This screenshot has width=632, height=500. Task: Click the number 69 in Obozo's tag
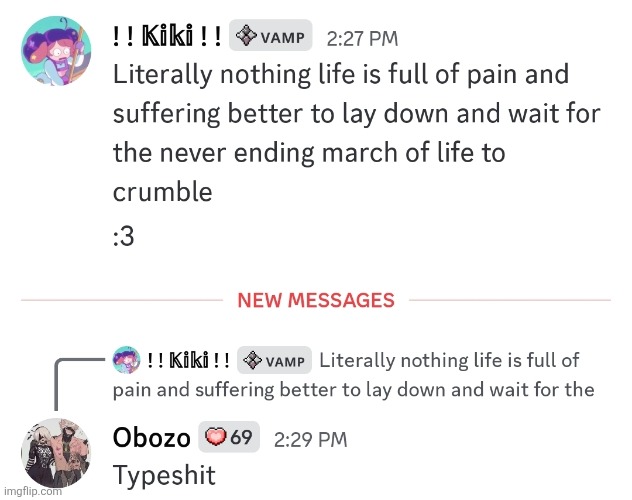(241, 437)
